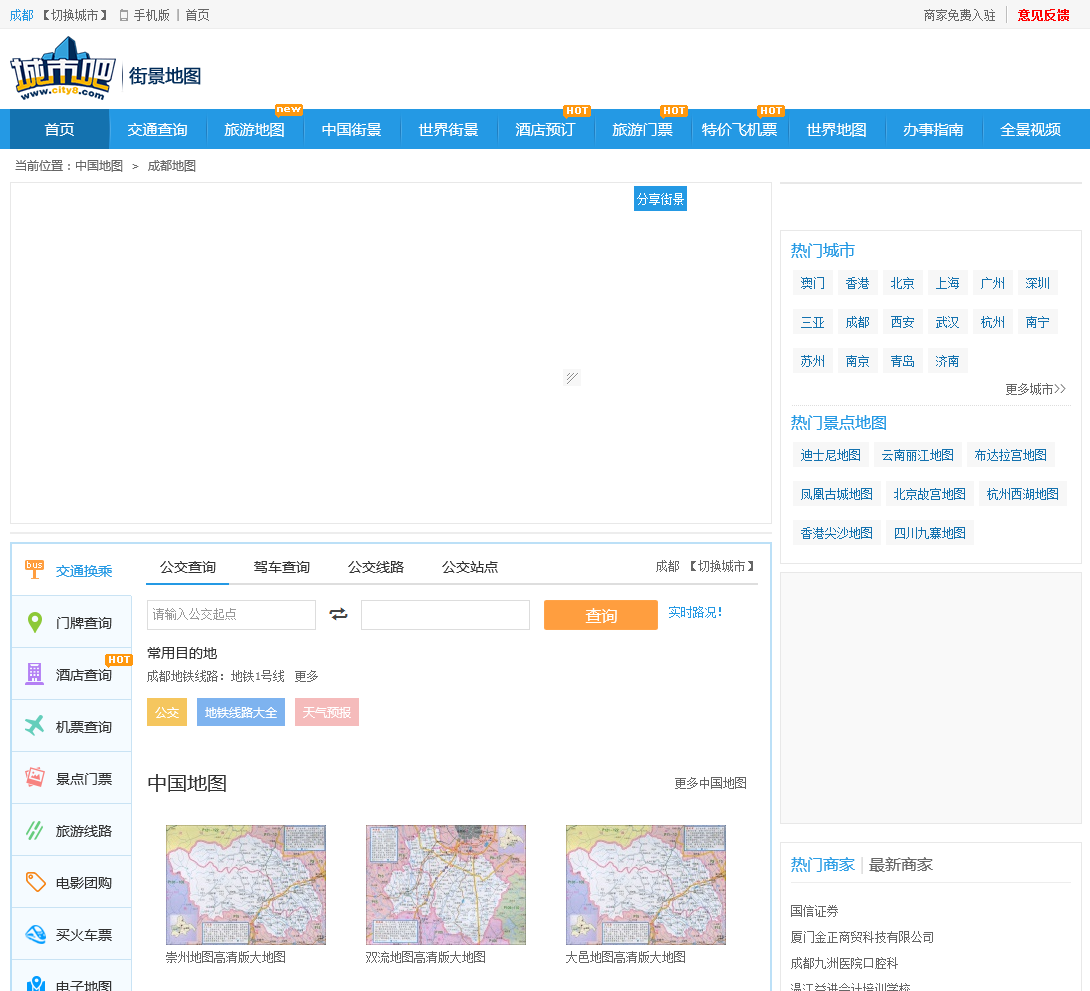
Task: Open 迪士尼地图 link
Action: pyautogui.click(x=831, y=455)
